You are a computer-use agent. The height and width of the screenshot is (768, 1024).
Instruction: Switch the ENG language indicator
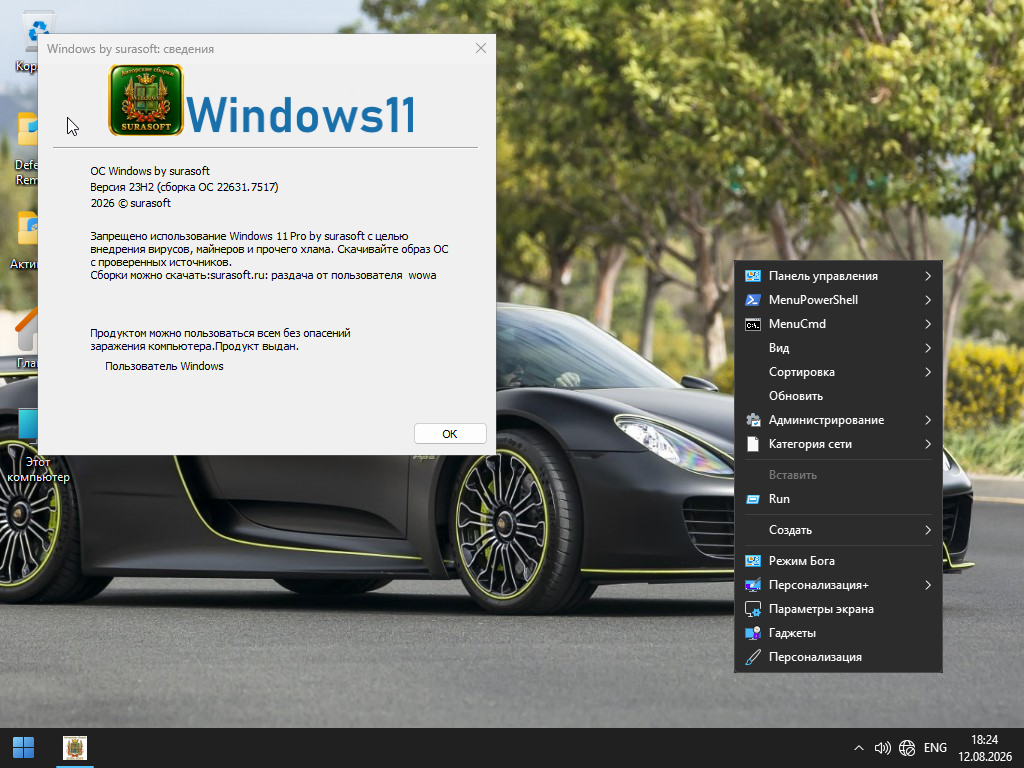tap(935, 748)
